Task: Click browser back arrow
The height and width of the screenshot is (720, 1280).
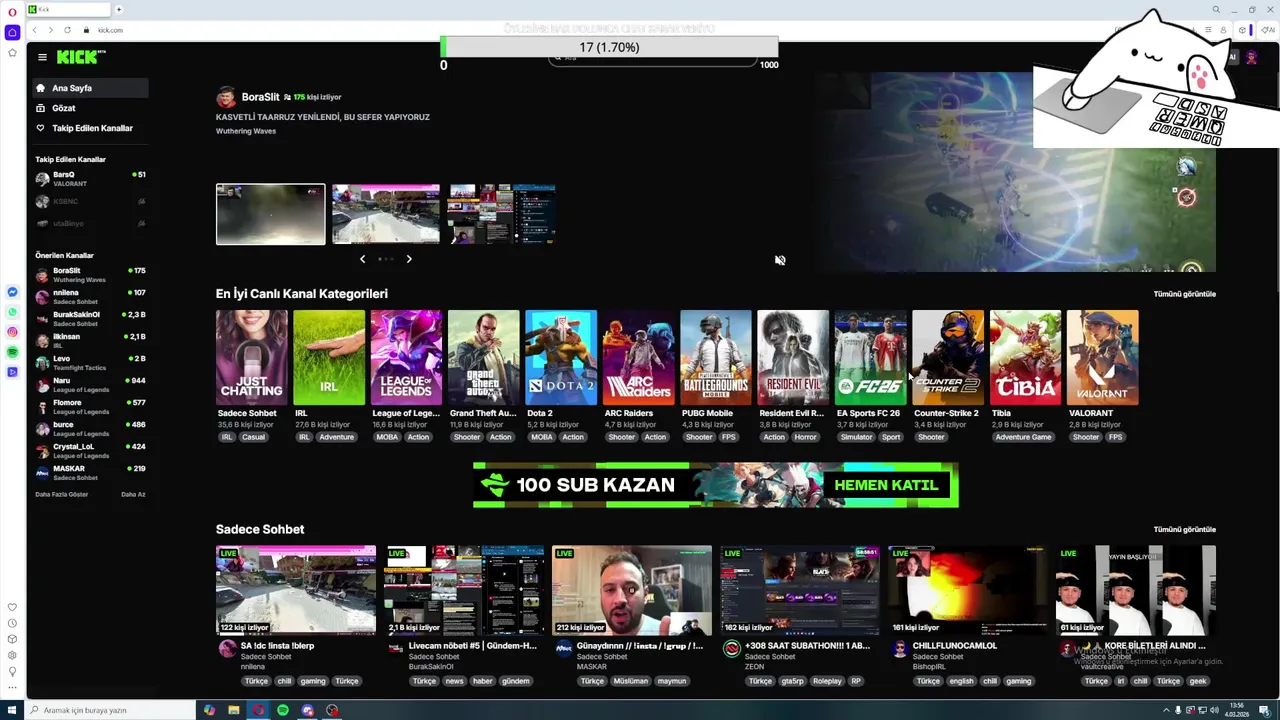Action: tap(35, 30)
